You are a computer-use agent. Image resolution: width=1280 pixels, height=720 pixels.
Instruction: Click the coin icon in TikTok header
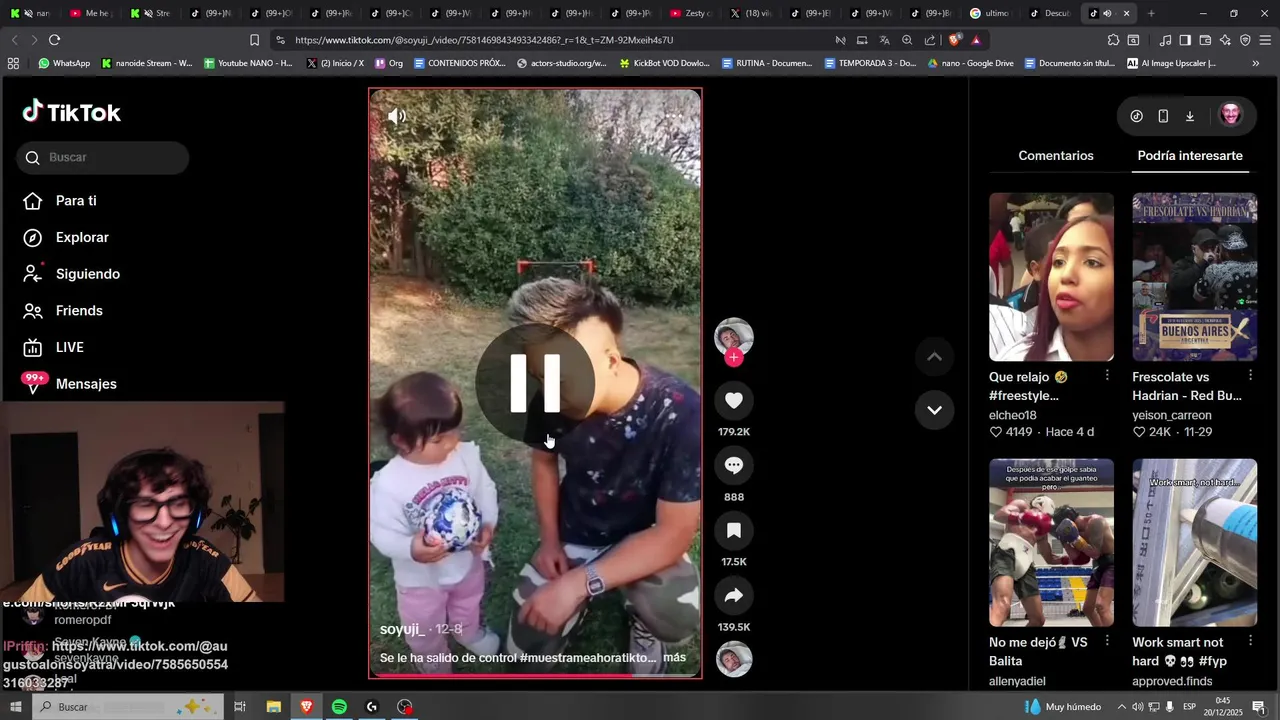point(1136,116)
